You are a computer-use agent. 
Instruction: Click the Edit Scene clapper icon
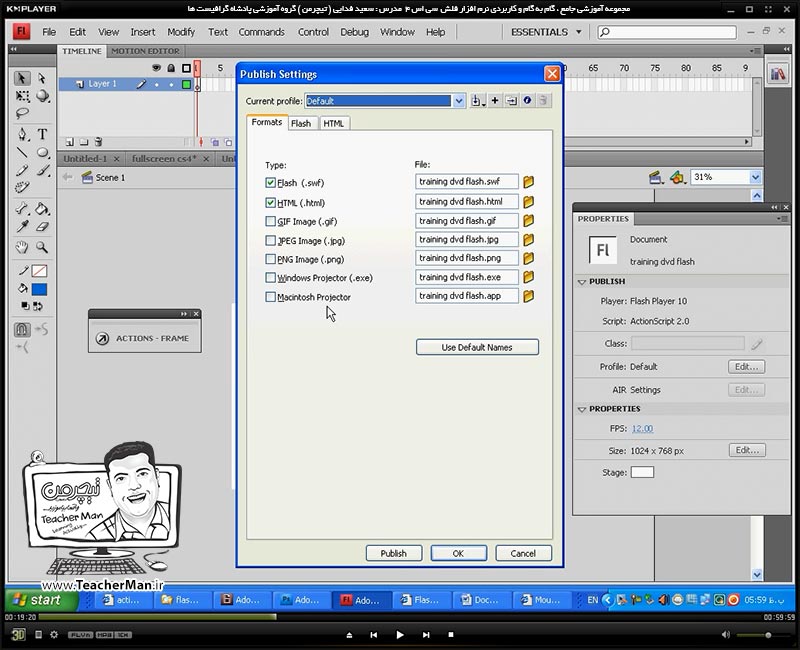coord(656,178)
